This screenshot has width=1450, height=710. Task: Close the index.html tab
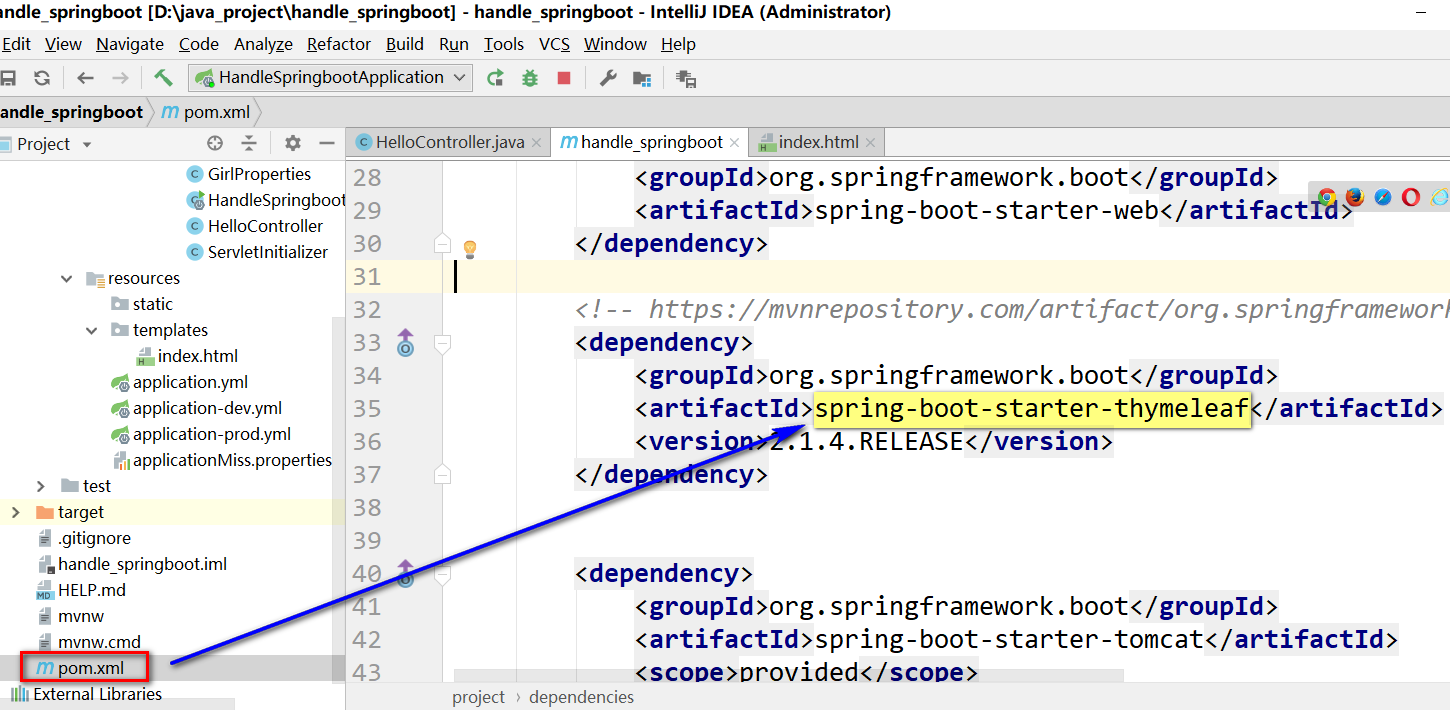pyautogui.click(x=870, y=143)
